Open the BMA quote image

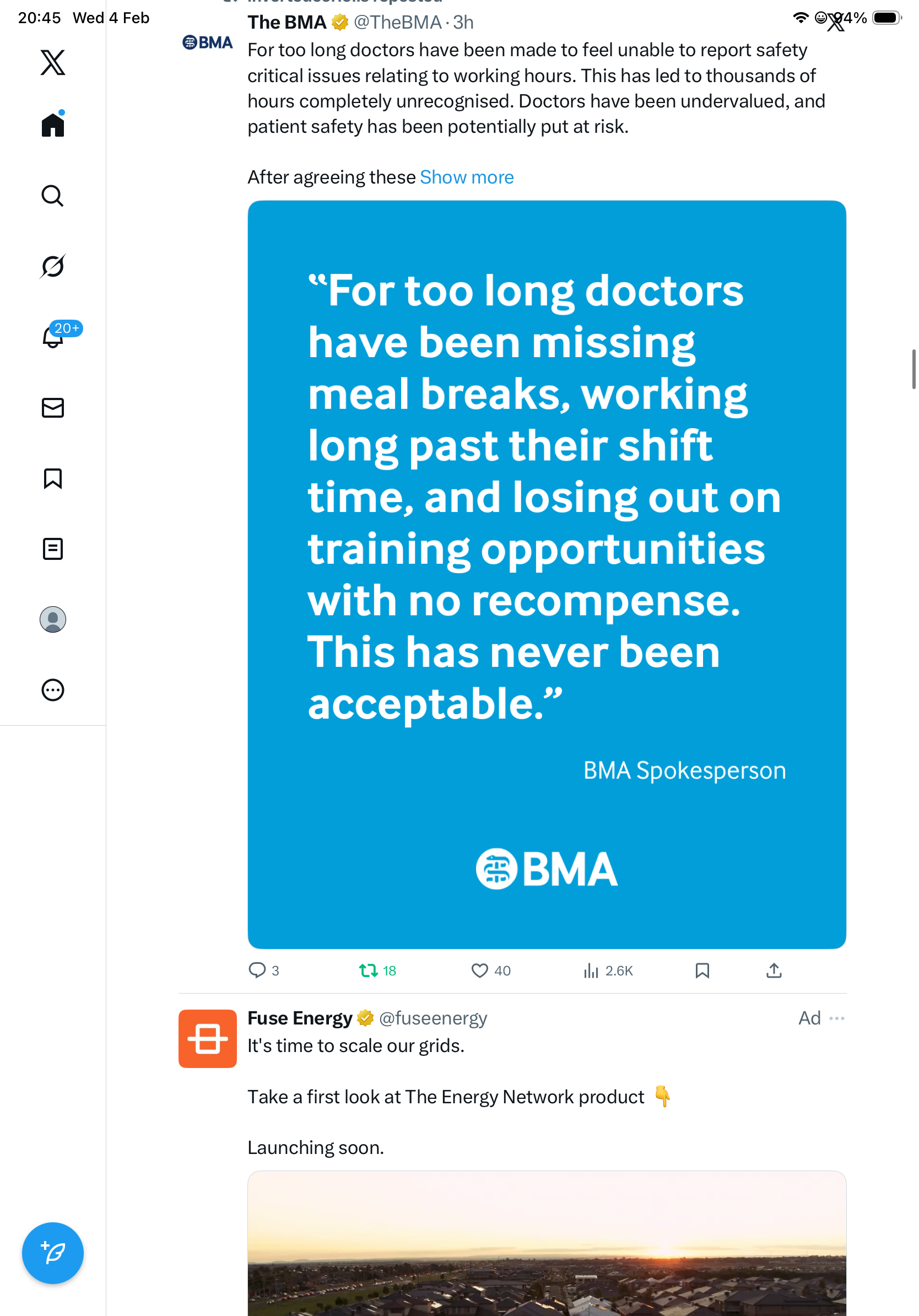pyautogui.click(x=547, y=574)
